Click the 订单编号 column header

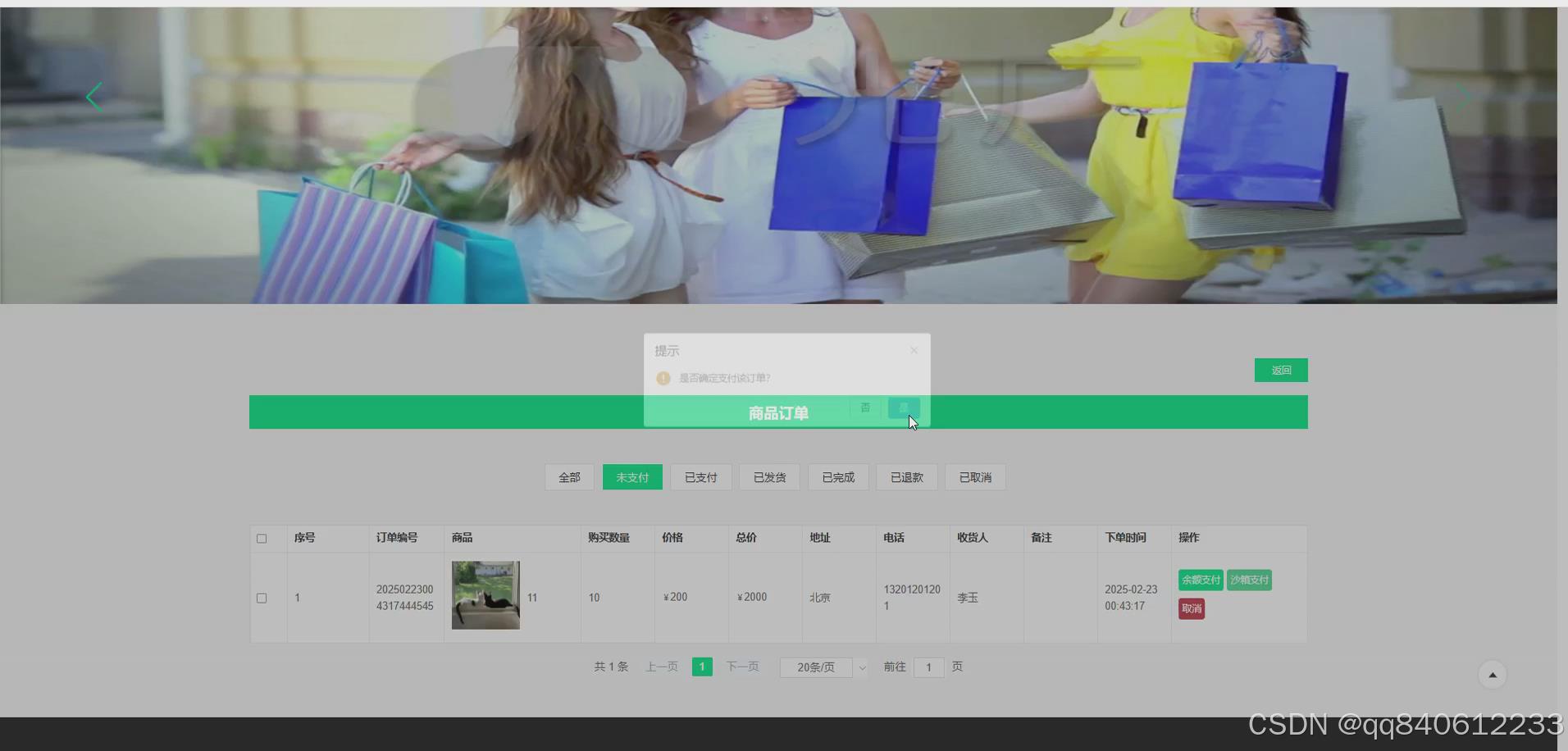397,538
